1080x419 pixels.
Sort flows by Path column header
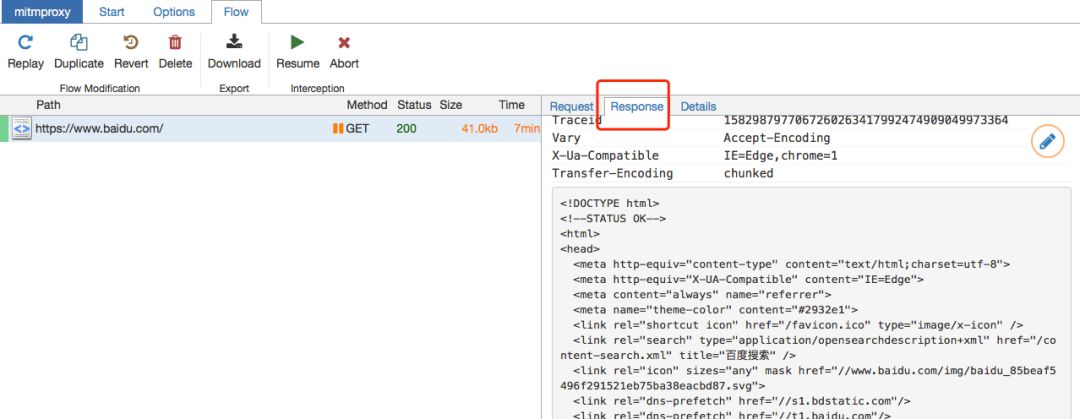pos(48,105)
